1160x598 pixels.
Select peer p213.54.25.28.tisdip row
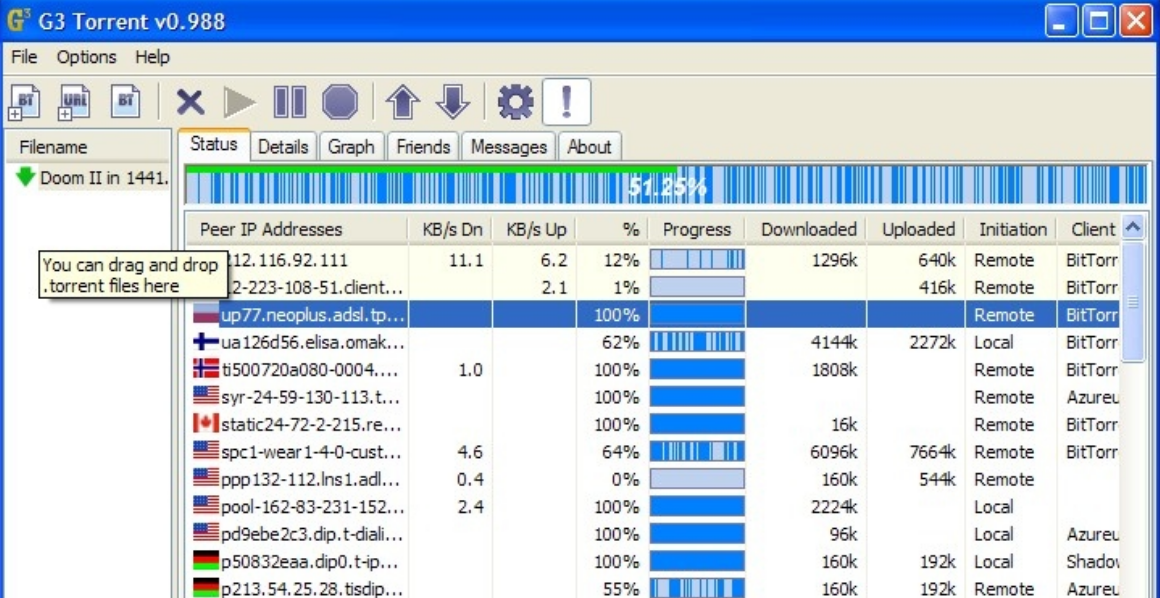[x=651, y=588]
